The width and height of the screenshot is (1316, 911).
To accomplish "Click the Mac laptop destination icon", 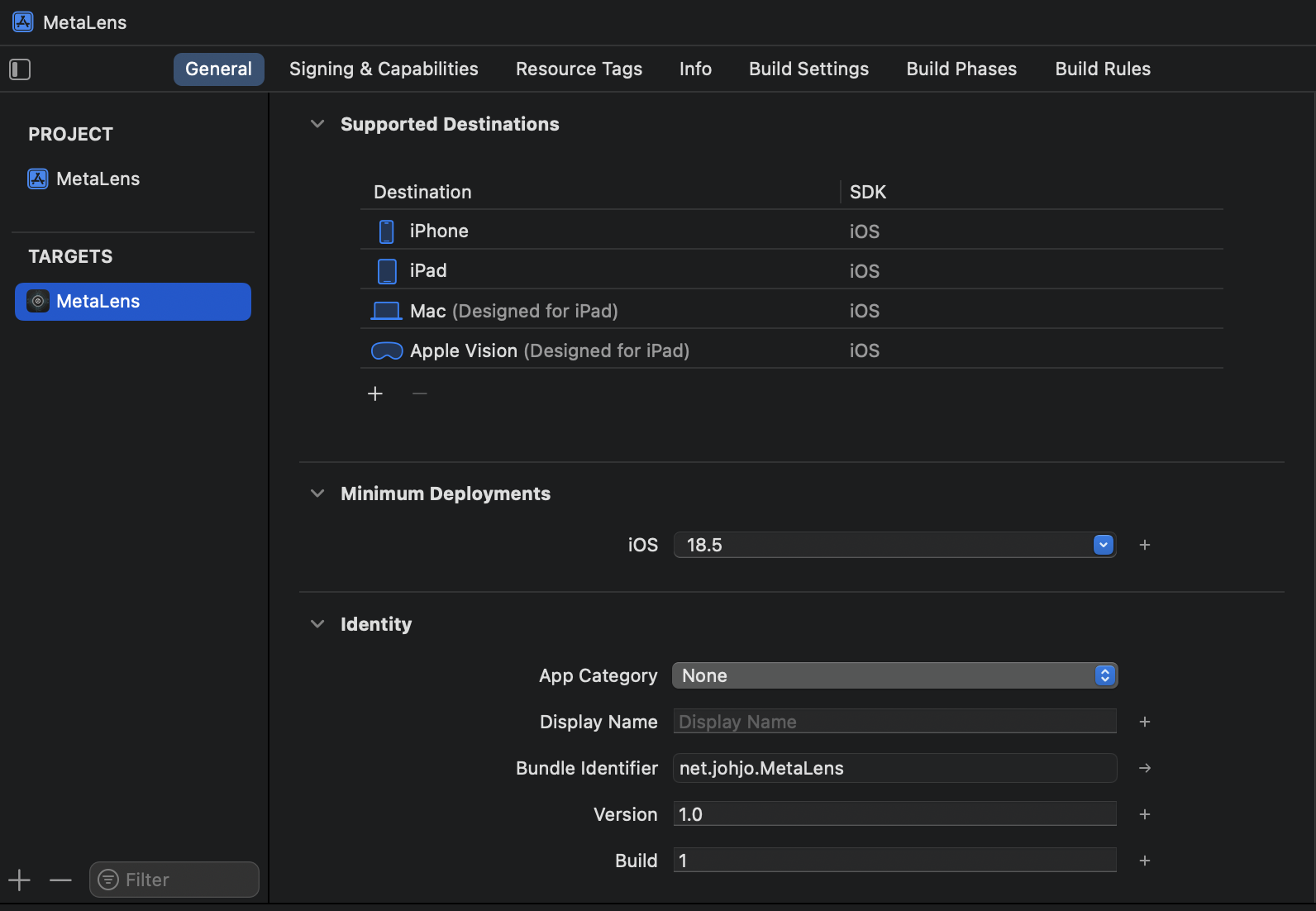I will coord(386,311).
